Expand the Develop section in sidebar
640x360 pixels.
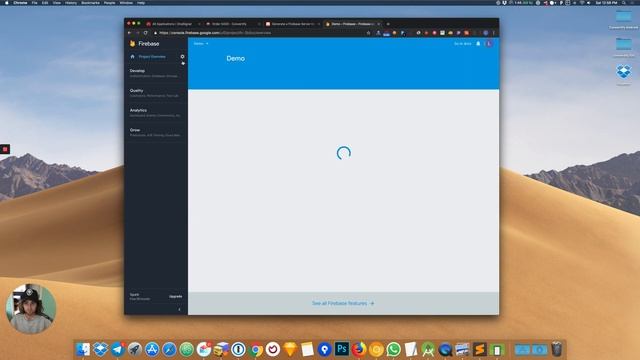pyautogui.click(x=156, y=73)
